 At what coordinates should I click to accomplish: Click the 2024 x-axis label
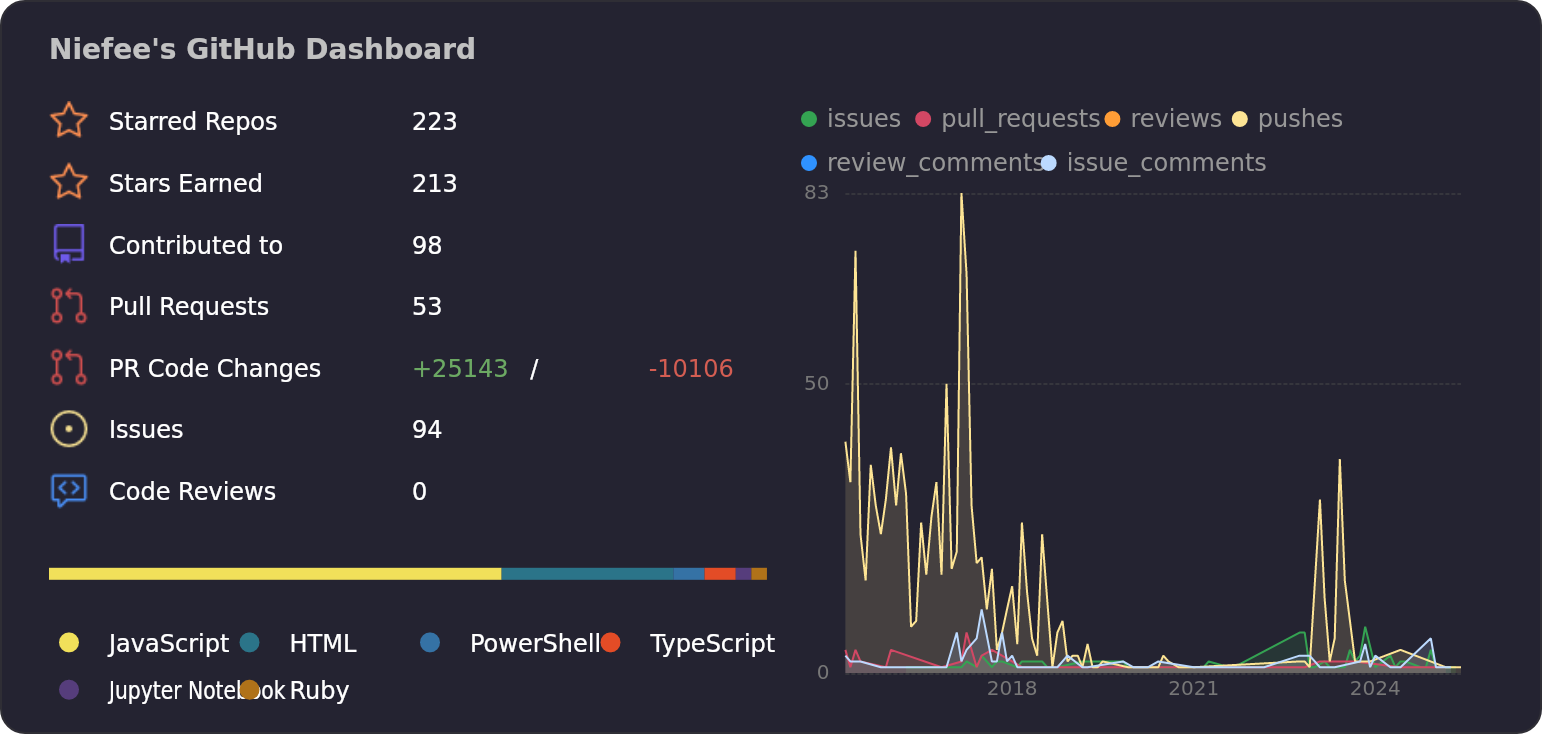(x=1375, y=689)
